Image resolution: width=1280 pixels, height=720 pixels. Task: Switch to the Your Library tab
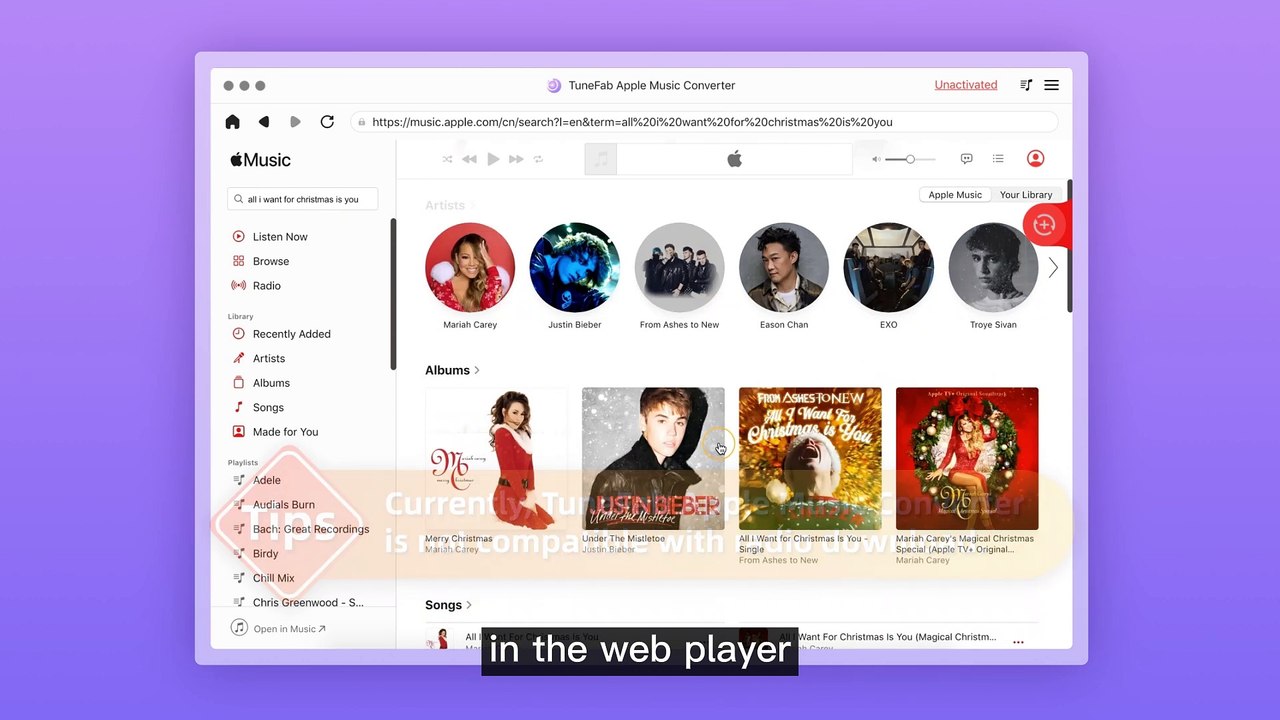(1026, 195)
